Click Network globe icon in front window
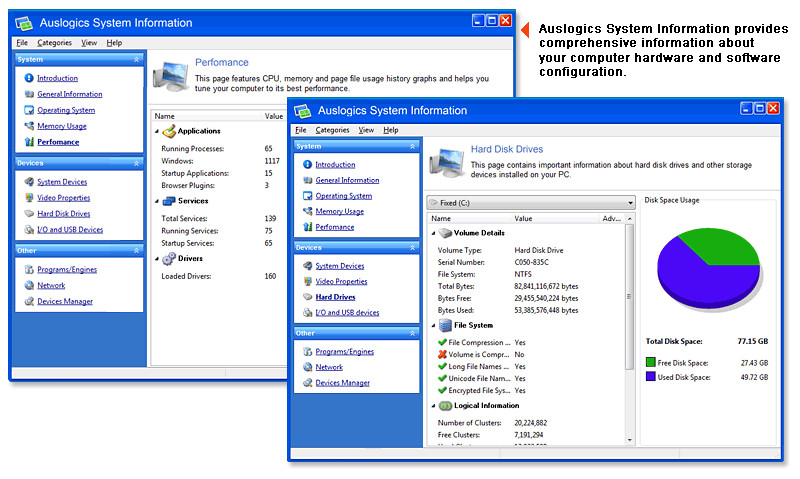This screenshot has height=479, width=800. pyautogui.click(x=307, y=367)
